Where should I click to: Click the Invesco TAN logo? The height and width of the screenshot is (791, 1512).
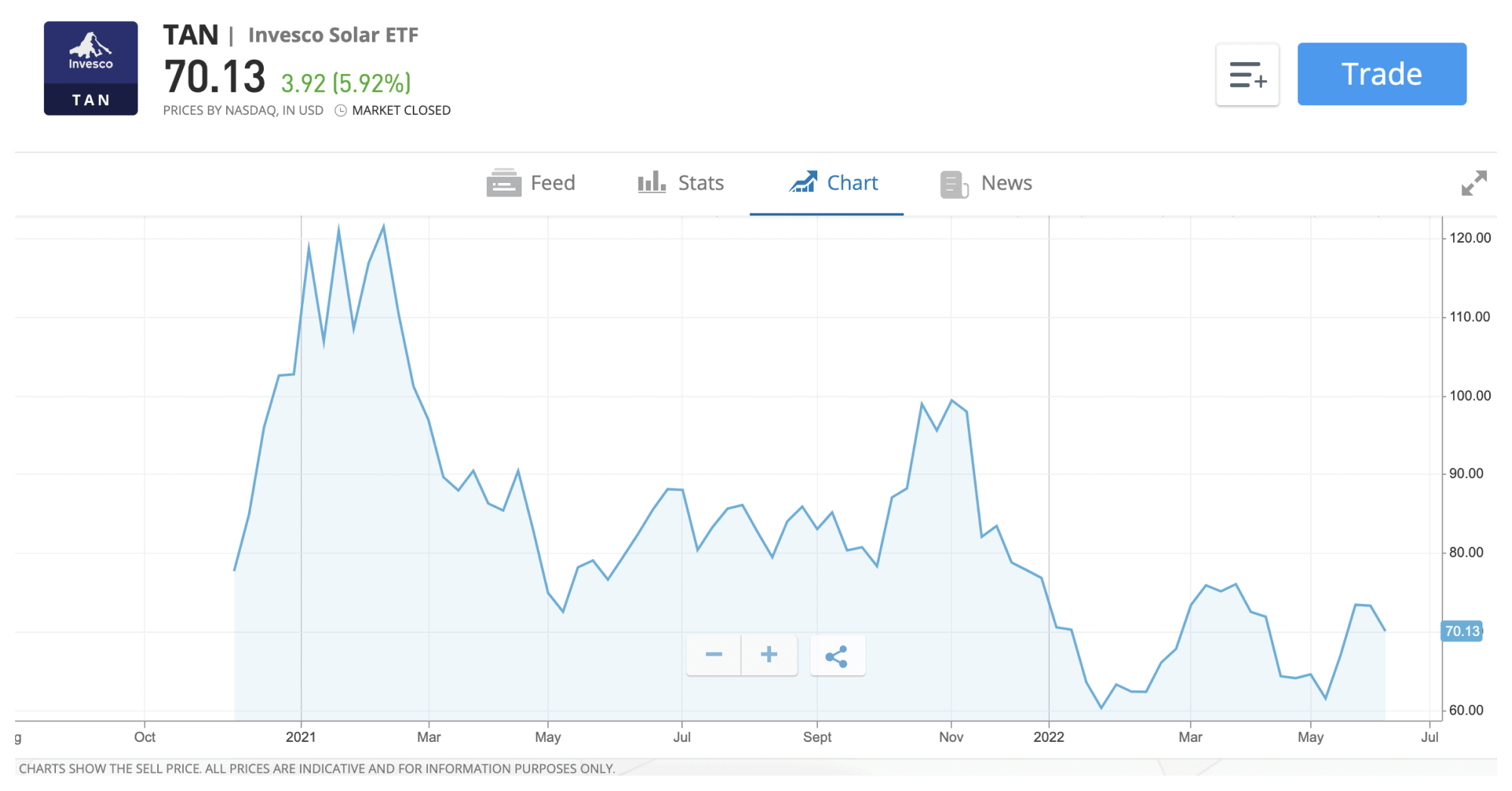(x=91, y=68)
